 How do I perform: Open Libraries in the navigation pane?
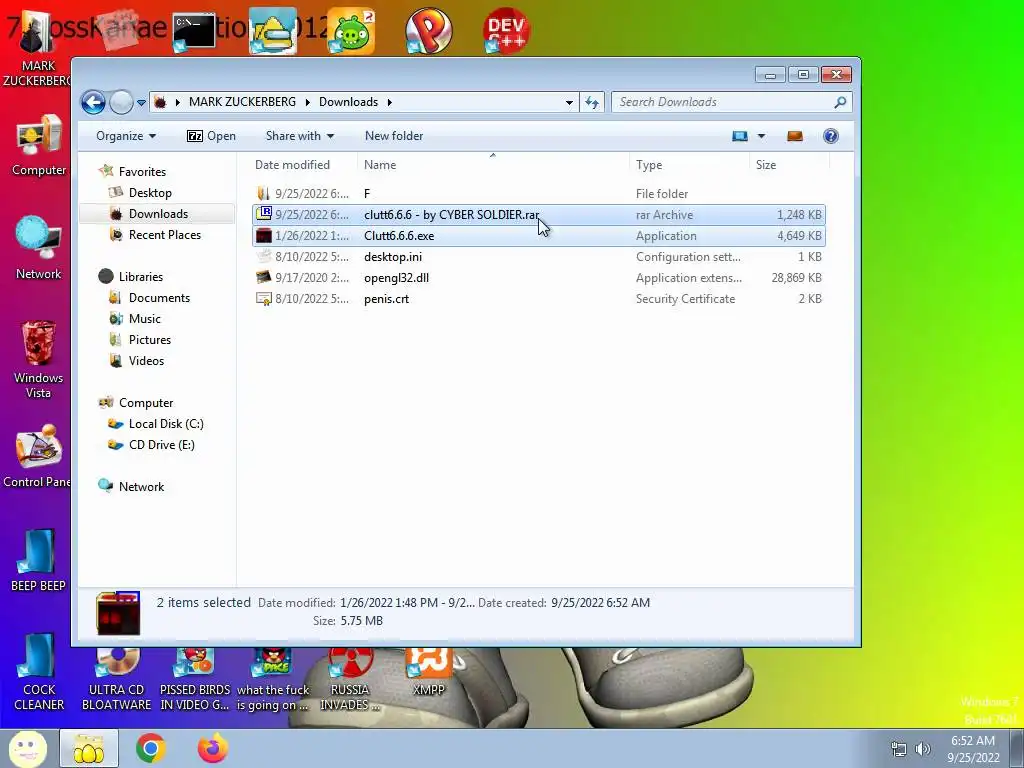click(140, 277)
